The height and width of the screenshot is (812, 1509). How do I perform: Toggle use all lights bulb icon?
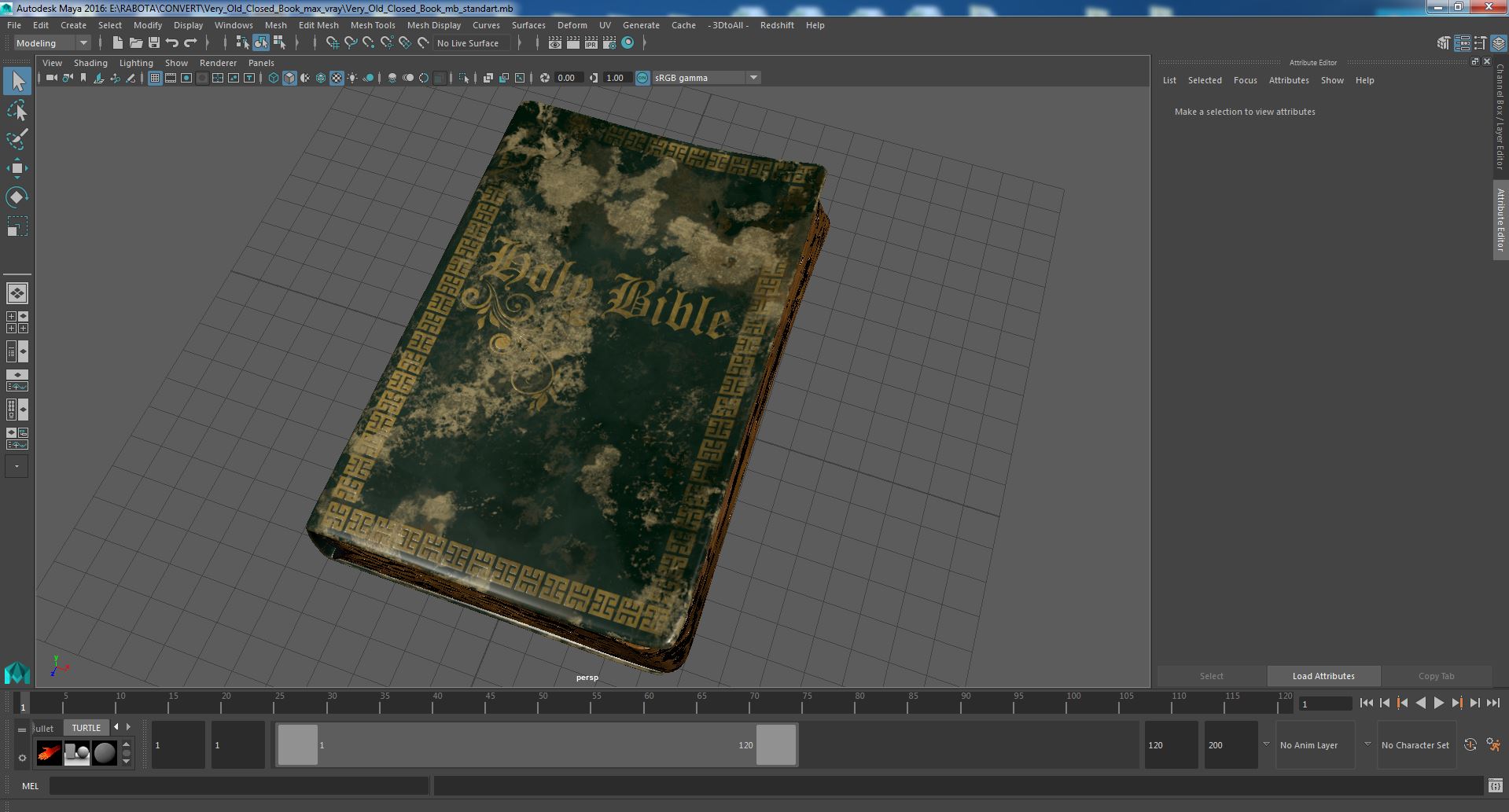(352, 78)
